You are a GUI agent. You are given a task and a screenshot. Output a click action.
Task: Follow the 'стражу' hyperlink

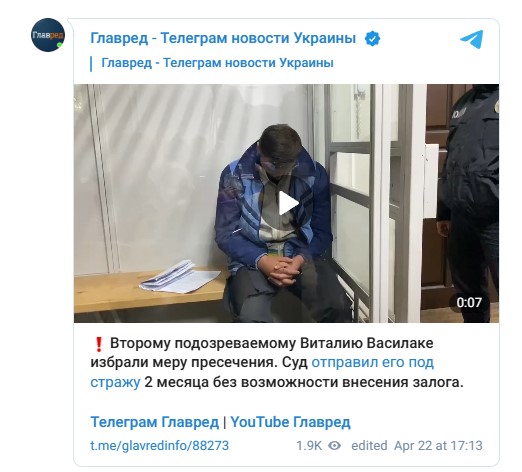coord(115,382)
